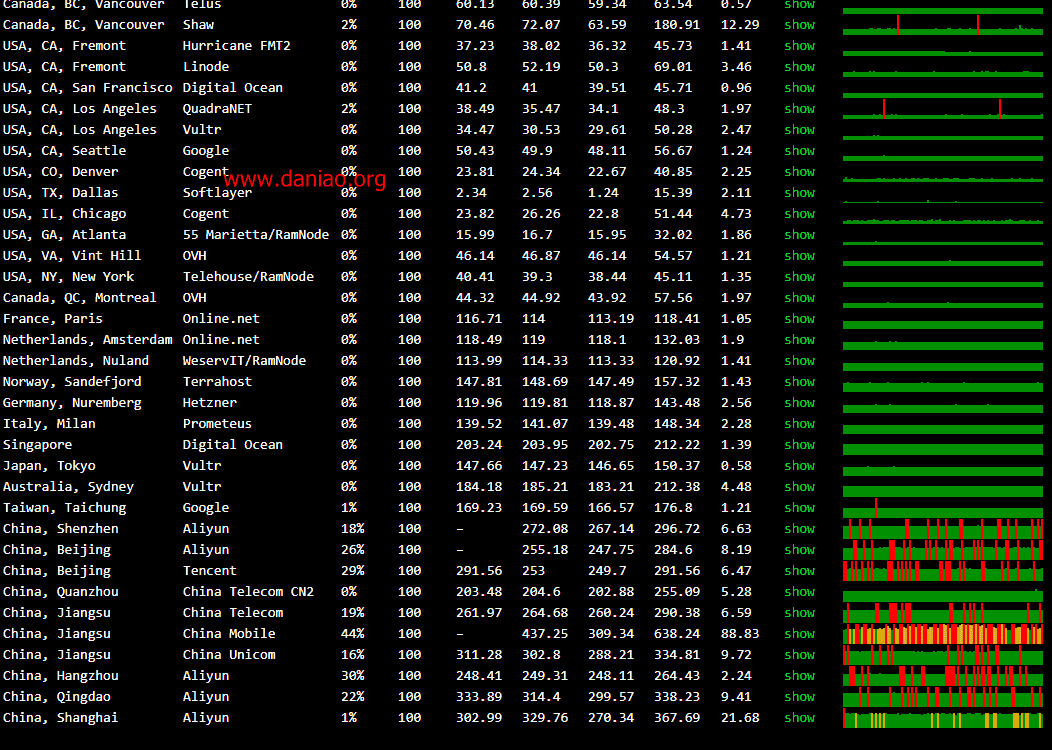The image size is (1052, 750).
Task: Click 'show' for Norway, Sandefjord row
Action: 800,382
